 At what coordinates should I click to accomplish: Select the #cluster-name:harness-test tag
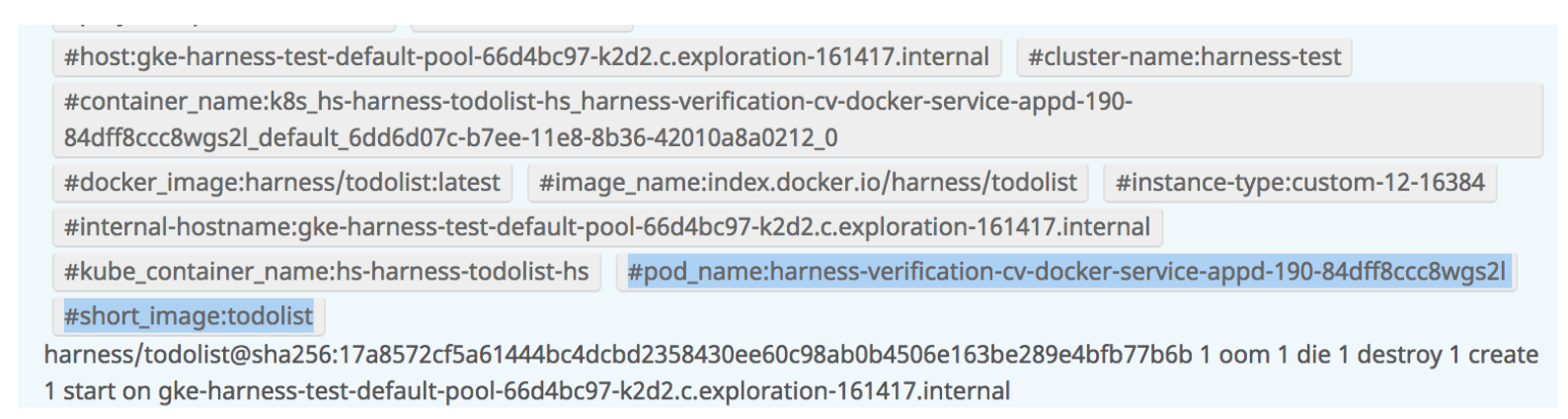[x=1184, y=57]
